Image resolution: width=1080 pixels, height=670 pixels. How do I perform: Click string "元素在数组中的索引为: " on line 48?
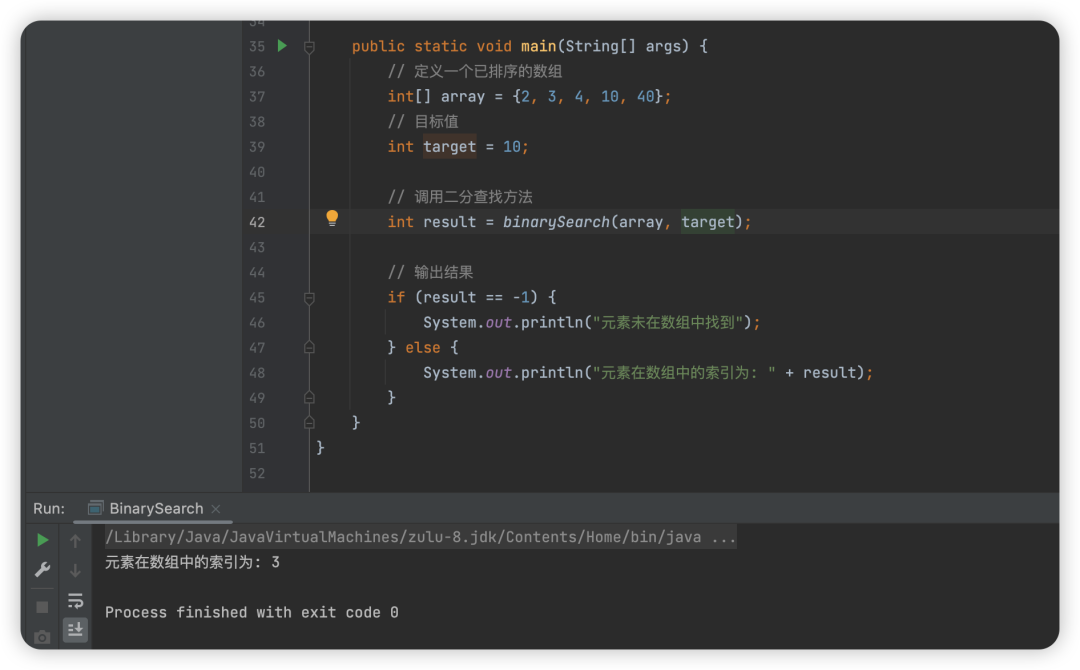click(x=684, y=373)
